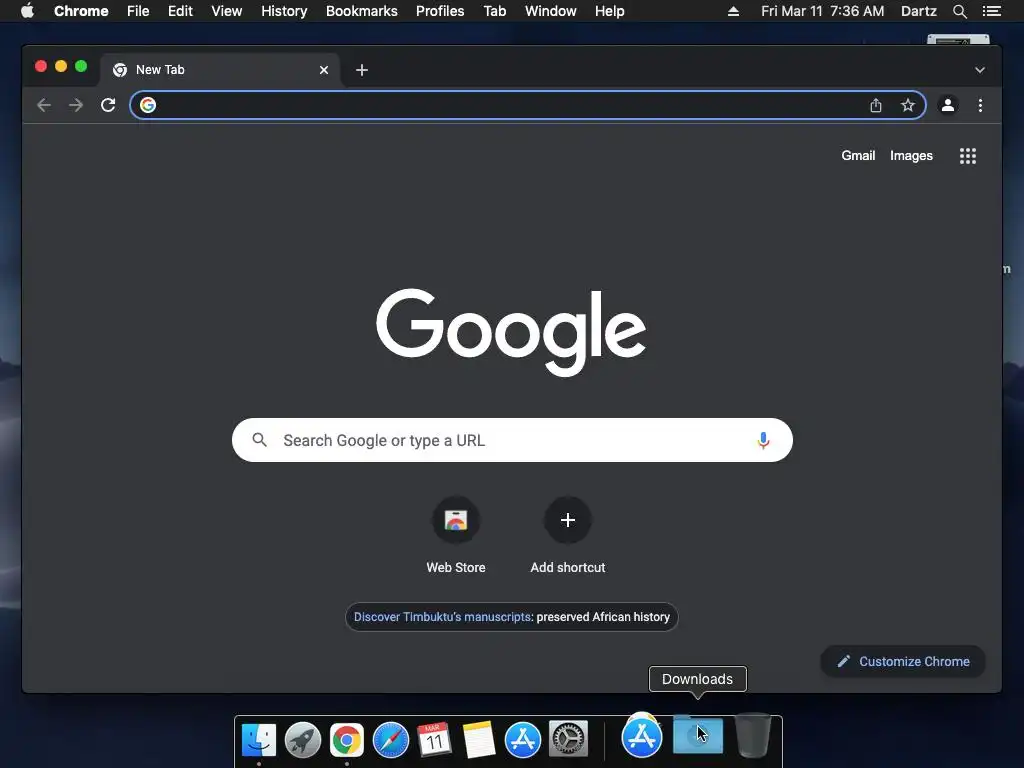Open App Store from the Dock
Screen dimensions: 1024x768
point(523,740)
